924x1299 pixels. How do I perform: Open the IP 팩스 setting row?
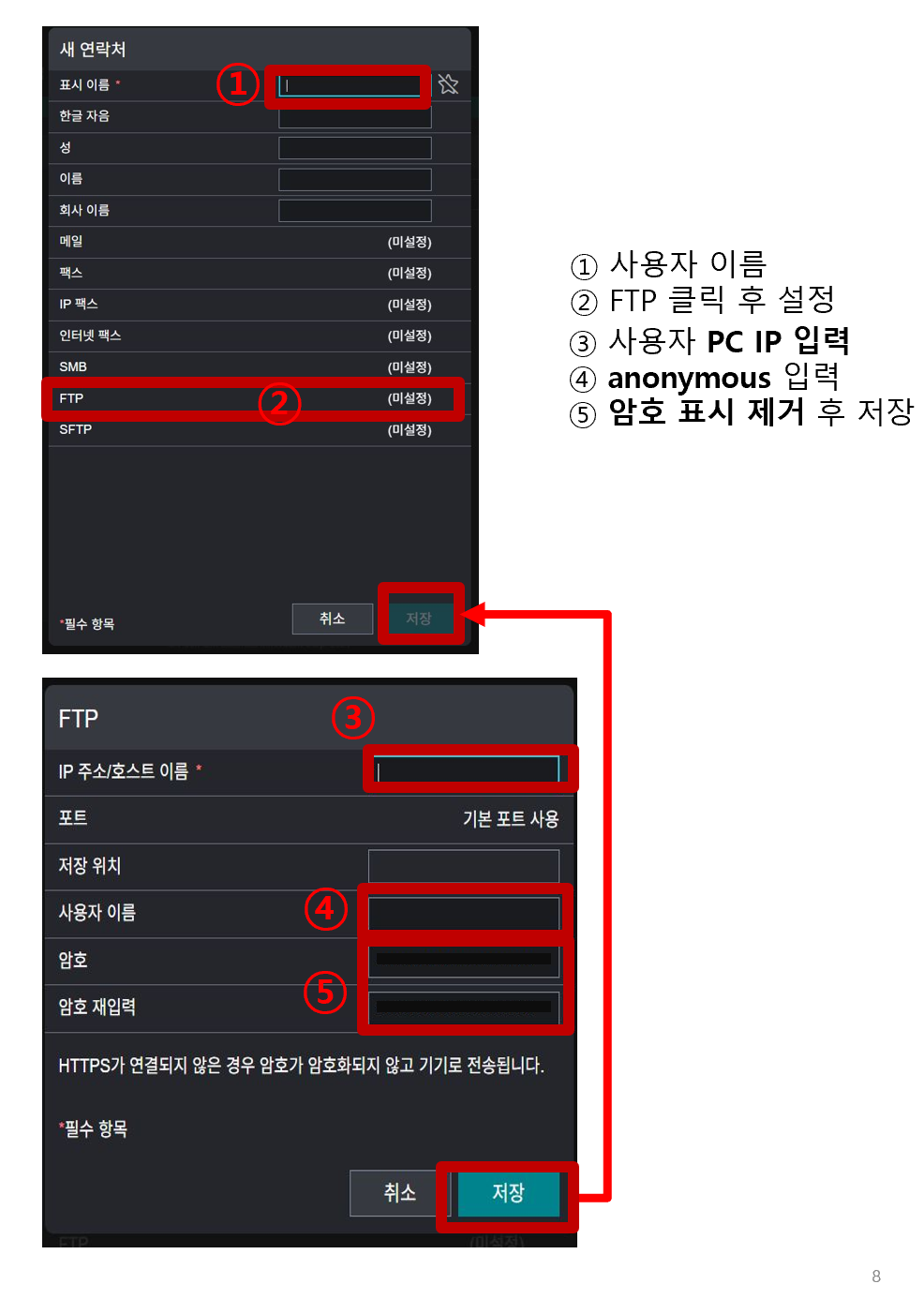(x=260, y=305)
